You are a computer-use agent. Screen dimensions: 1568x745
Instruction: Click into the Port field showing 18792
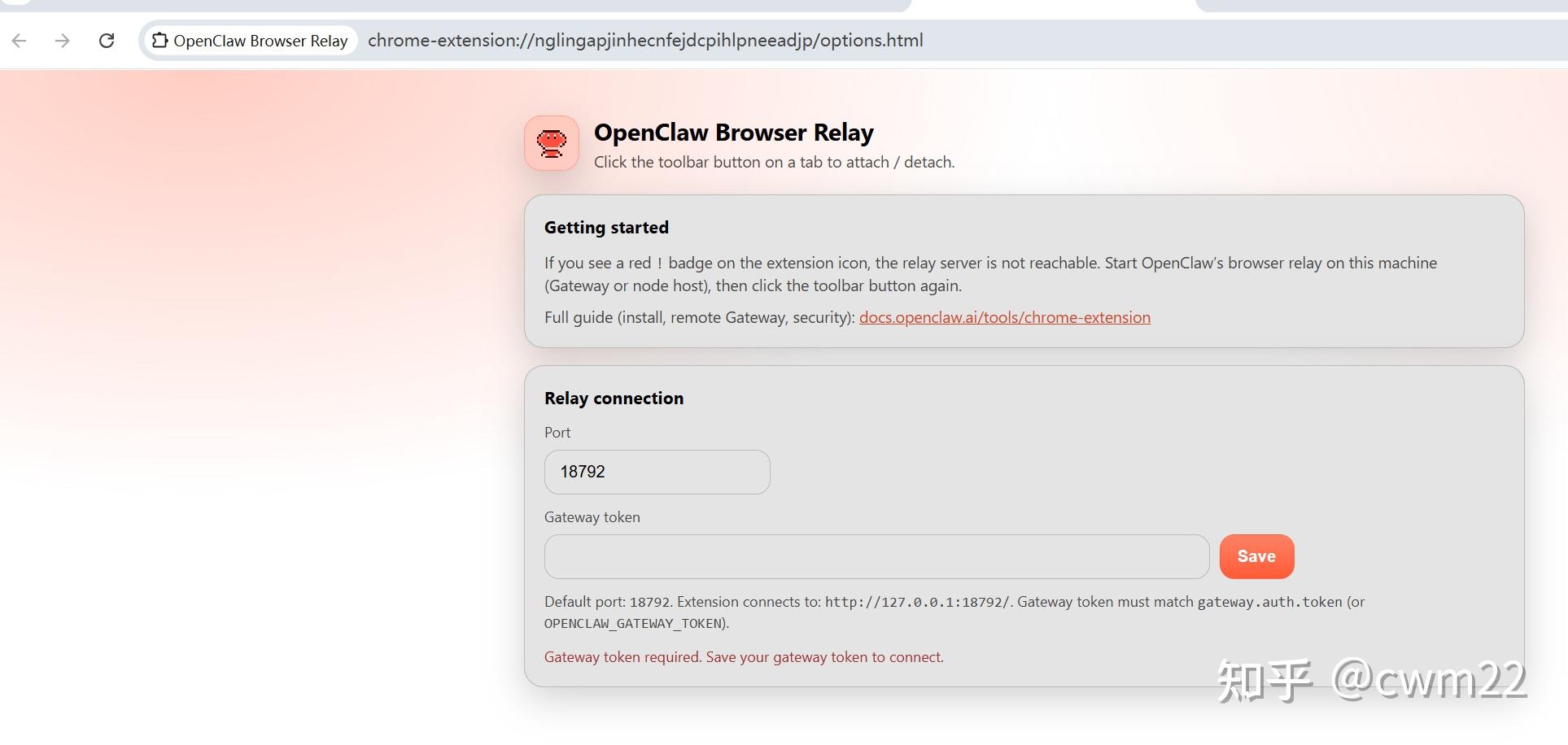[657, 472]
